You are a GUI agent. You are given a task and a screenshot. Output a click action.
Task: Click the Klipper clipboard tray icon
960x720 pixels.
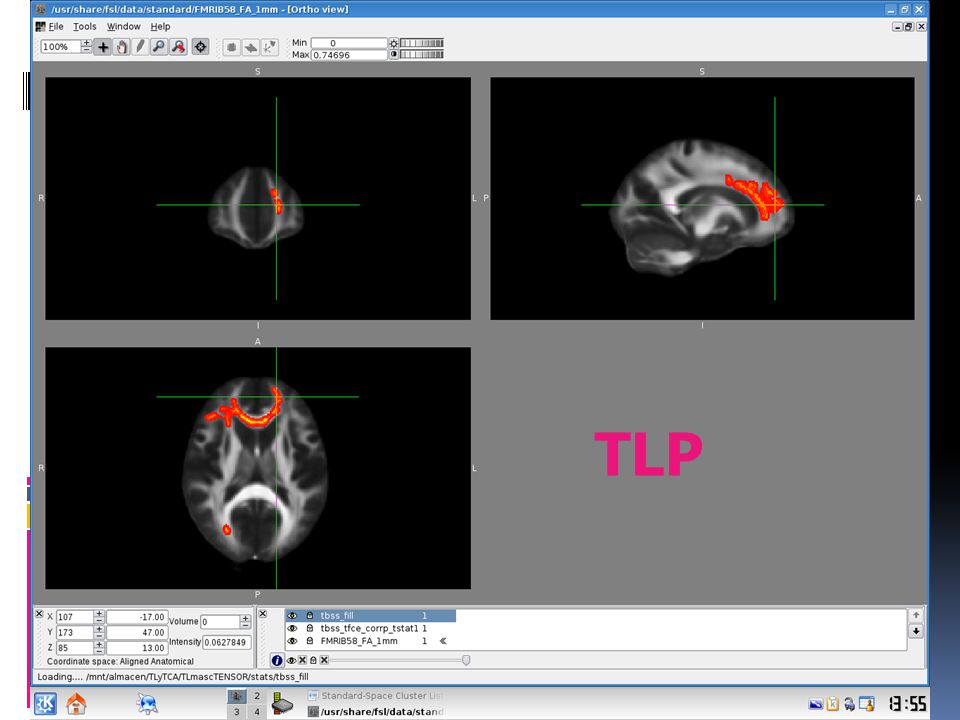pos(832,704)
